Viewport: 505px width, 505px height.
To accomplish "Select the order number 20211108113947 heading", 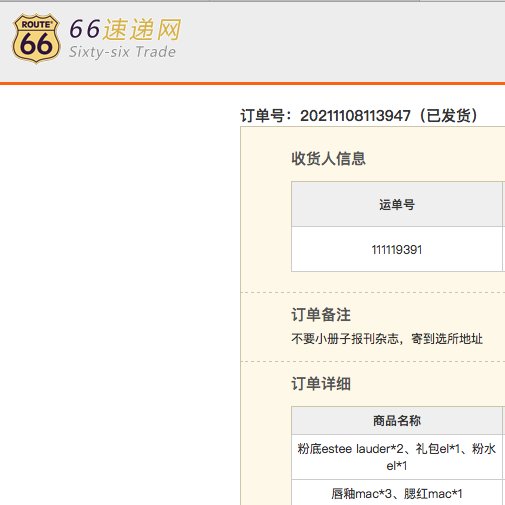I will (359, 116).
